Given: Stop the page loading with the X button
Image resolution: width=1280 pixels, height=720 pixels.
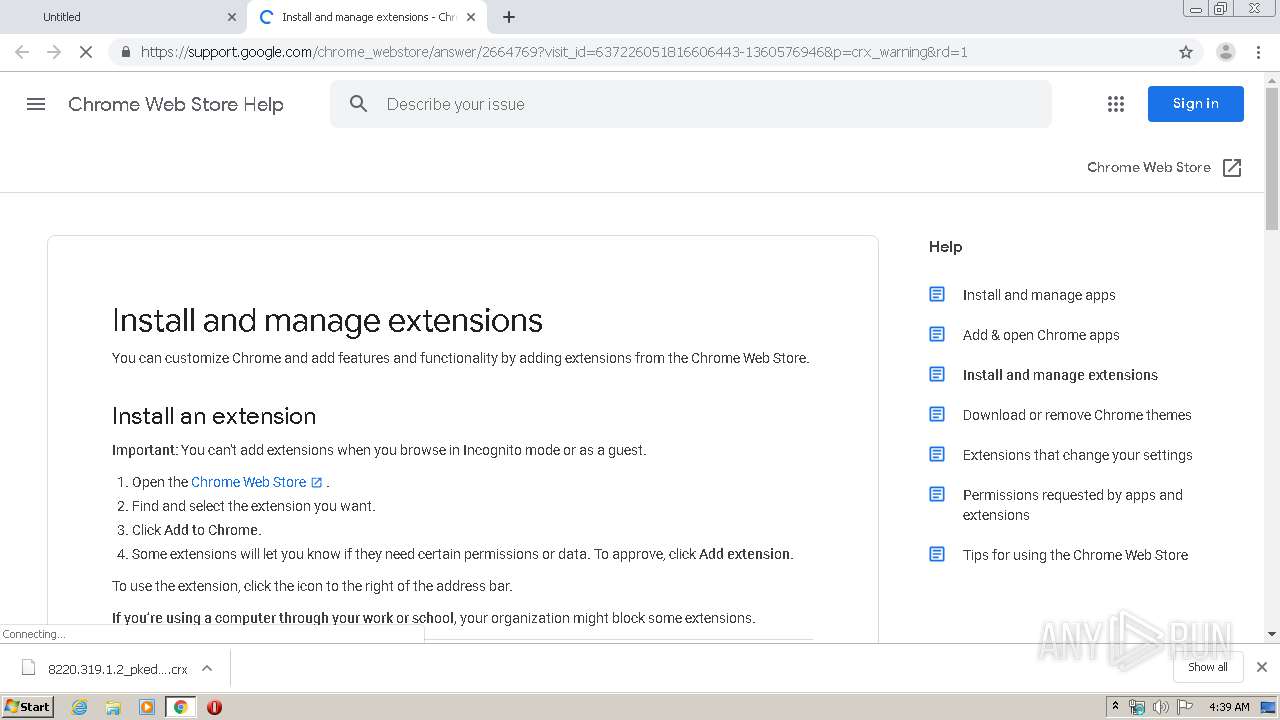Looking at the screenshot, I should (86, 52).
